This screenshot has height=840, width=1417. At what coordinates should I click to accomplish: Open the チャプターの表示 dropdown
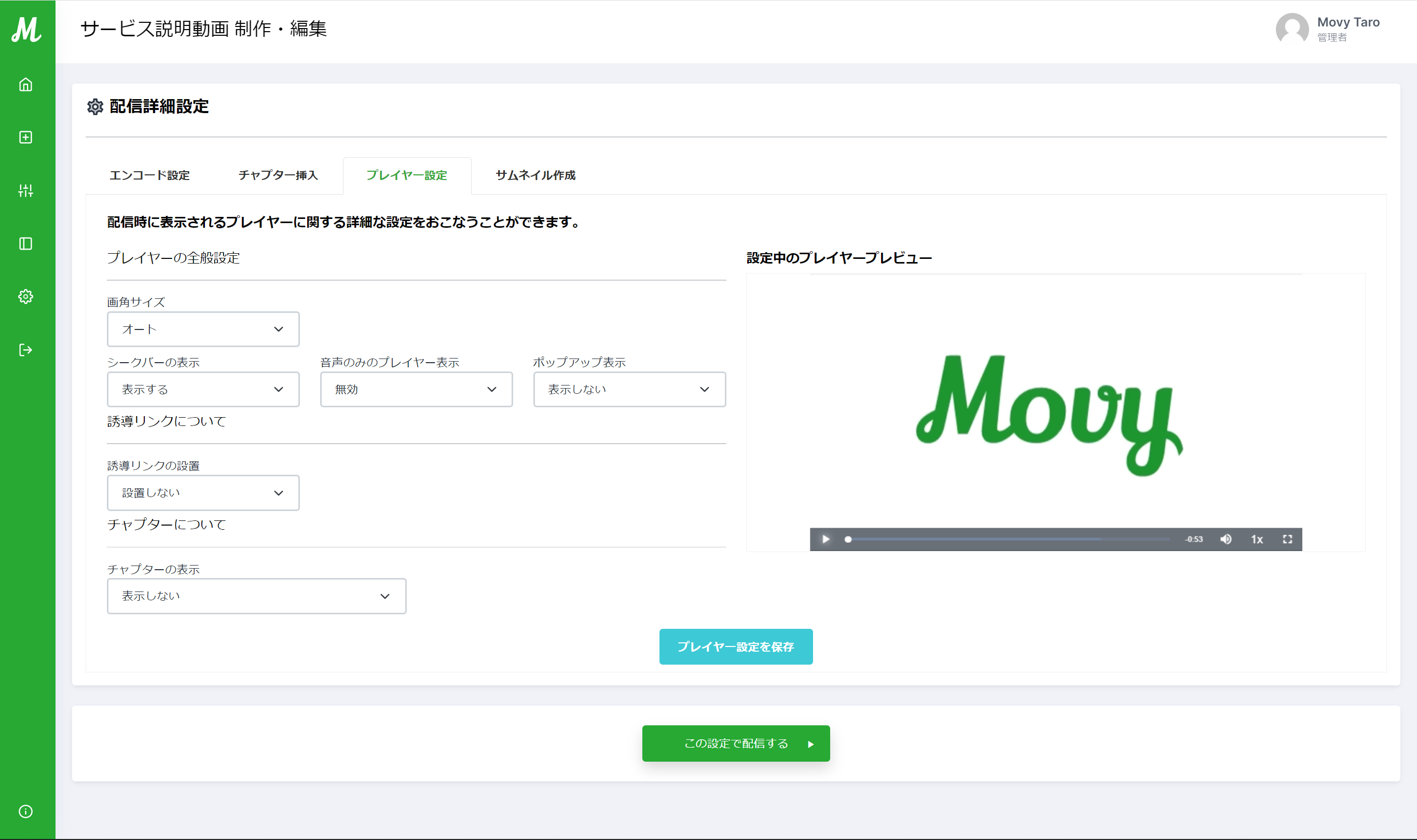click(256, 596)
